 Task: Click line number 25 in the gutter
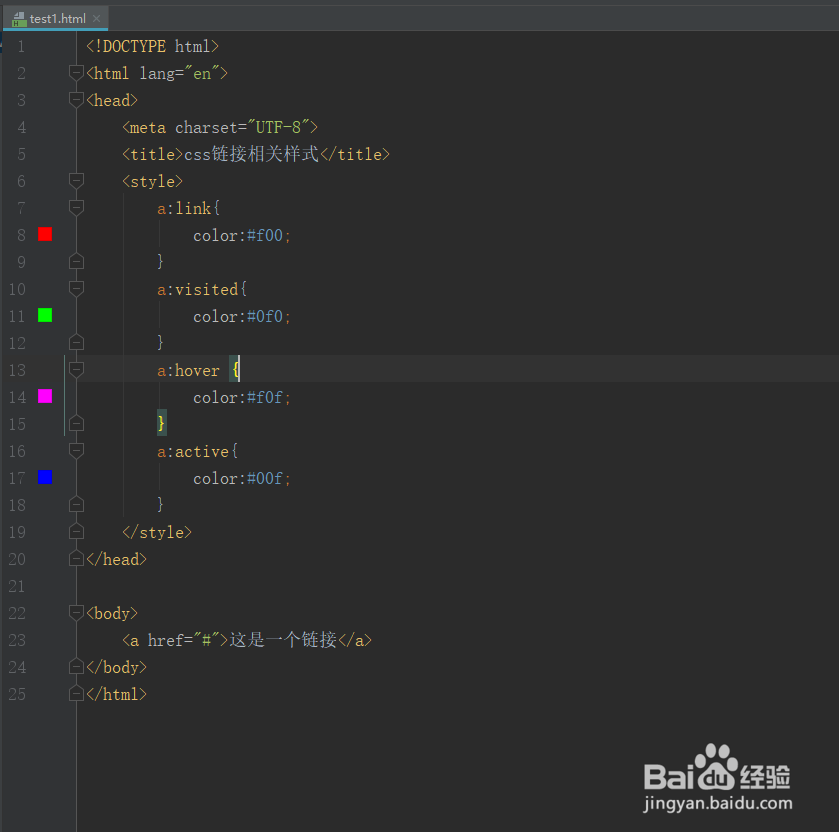click(x=17, y=694)
